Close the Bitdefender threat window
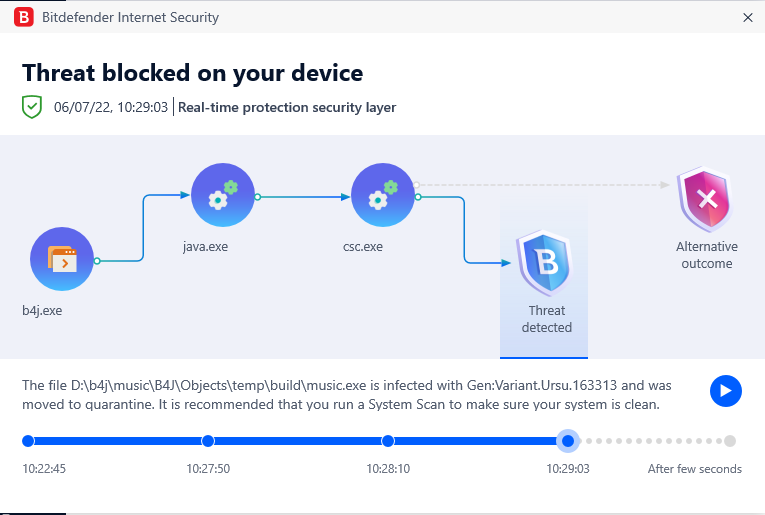This screenshot has height=515, width=765. 747,17
